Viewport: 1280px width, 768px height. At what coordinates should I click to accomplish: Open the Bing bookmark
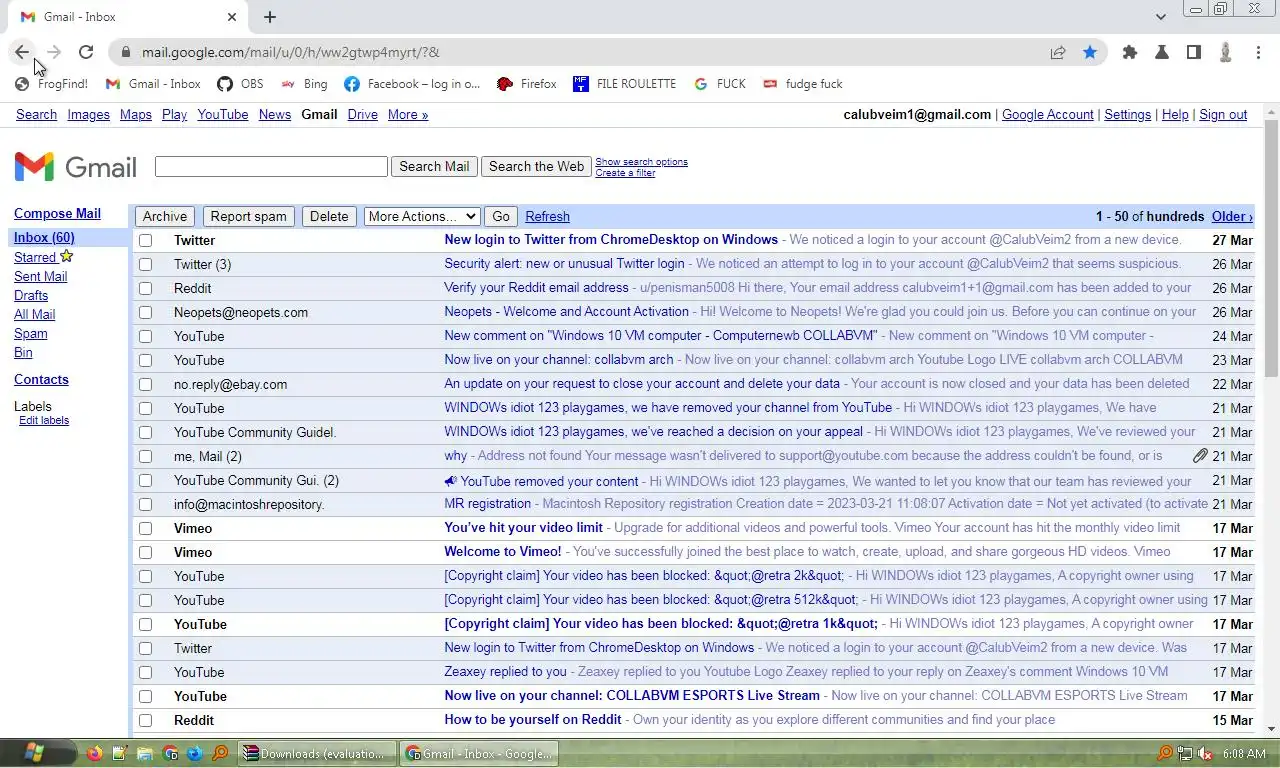[x=304, y=84]
